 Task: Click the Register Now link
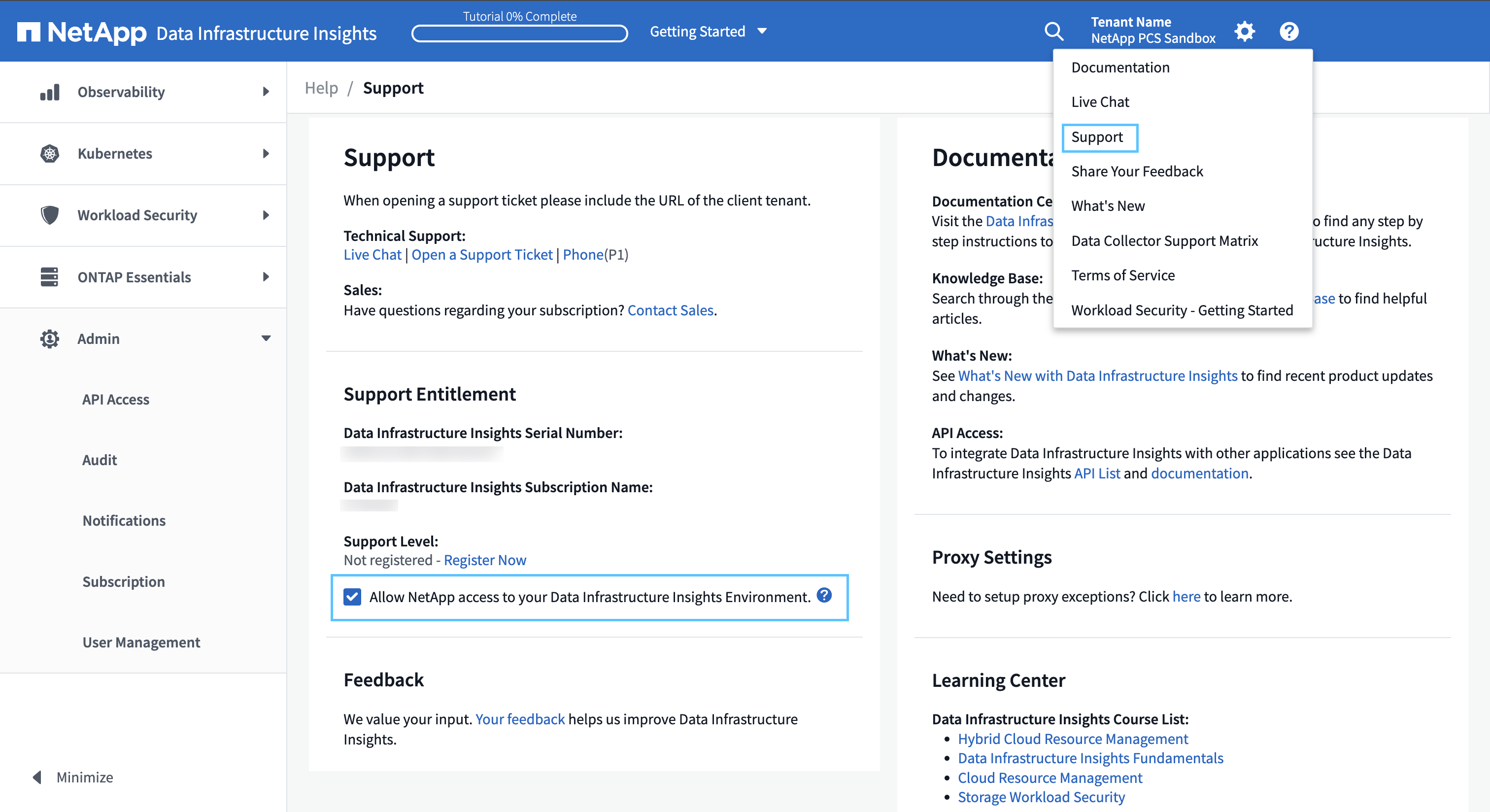pyautogui.click(x=484, y=560)
